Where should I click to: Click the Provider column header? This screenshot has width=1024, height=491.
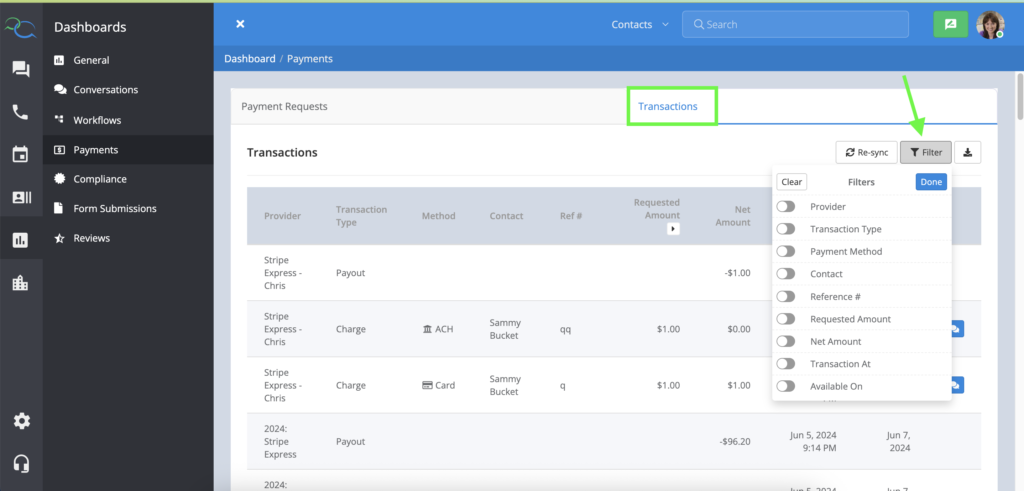tap(282, 216)
